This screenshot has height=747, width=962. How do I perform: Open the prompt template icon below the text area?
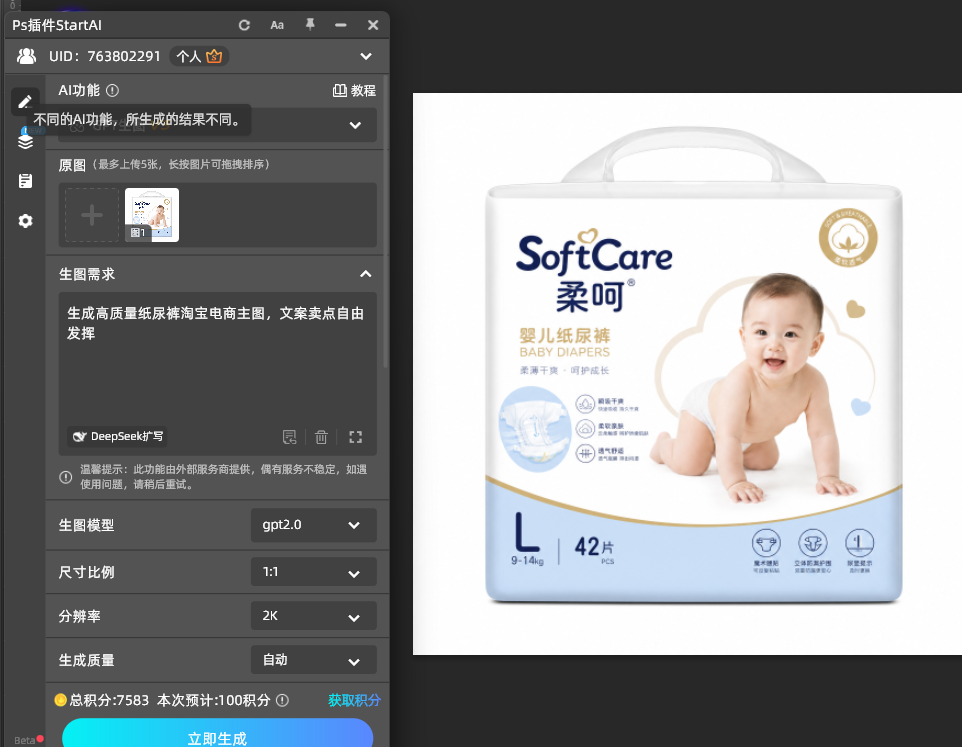[x=290, y=437]
